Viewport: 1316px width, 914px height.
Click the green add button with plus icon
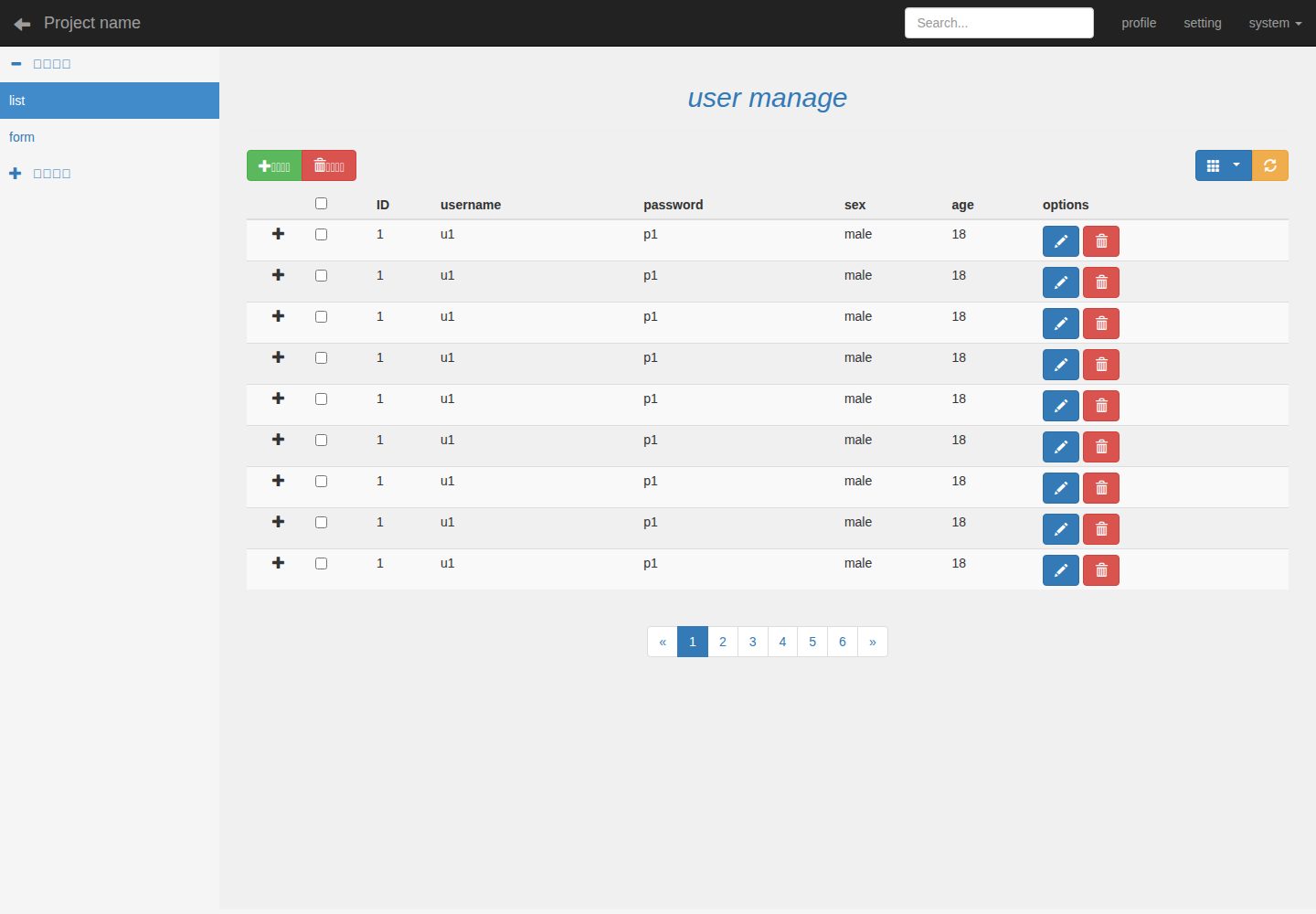[x=274, y=165]
